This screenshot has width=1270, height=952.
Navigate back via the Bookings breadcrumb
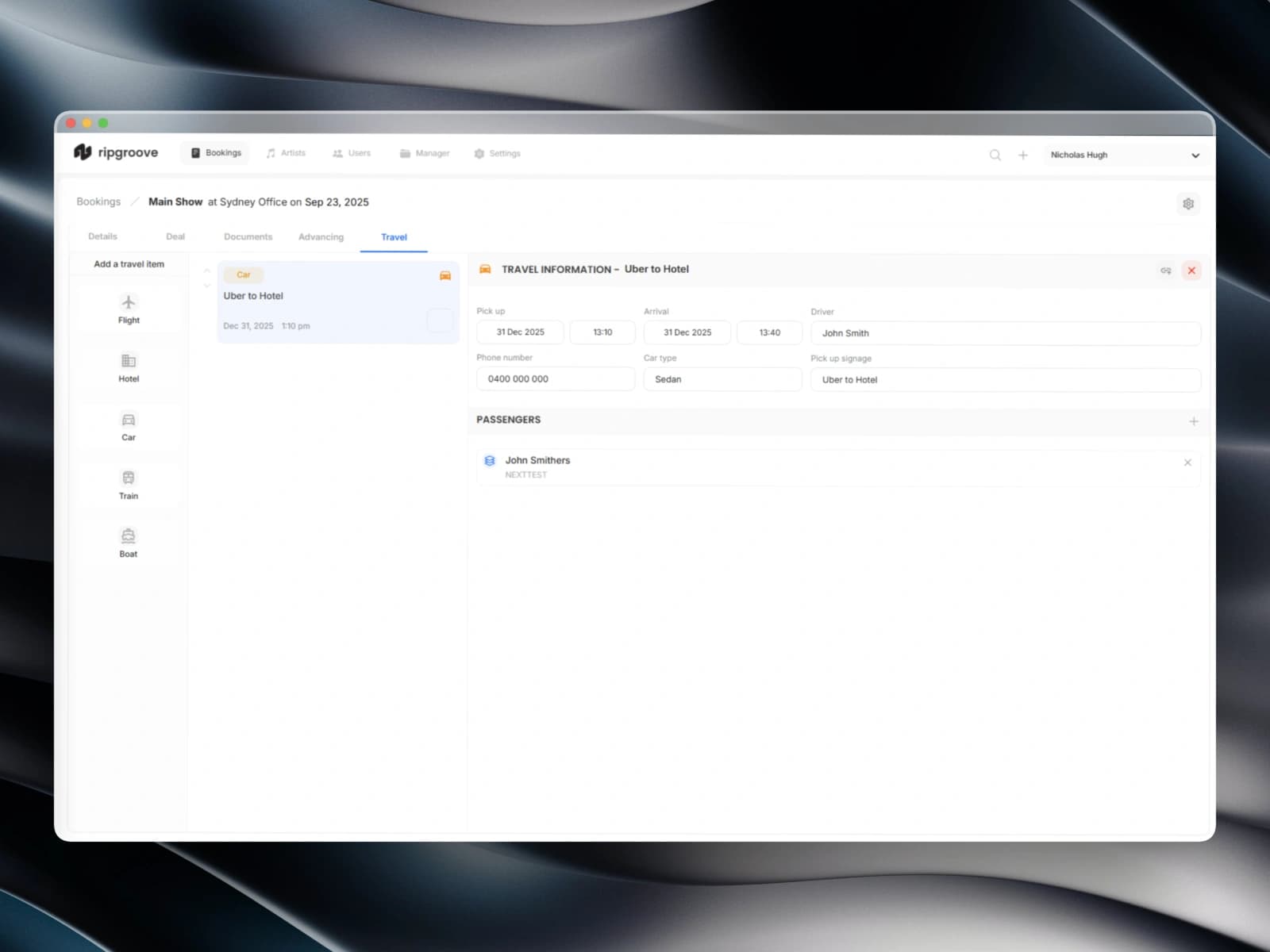98,202
